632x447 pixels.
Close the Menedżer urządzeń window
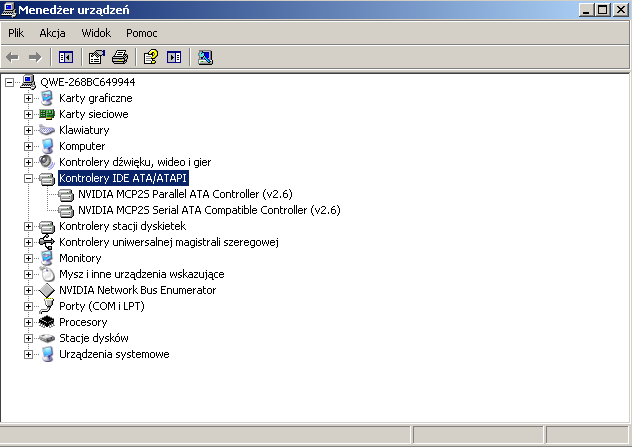[x=621, y=10]
